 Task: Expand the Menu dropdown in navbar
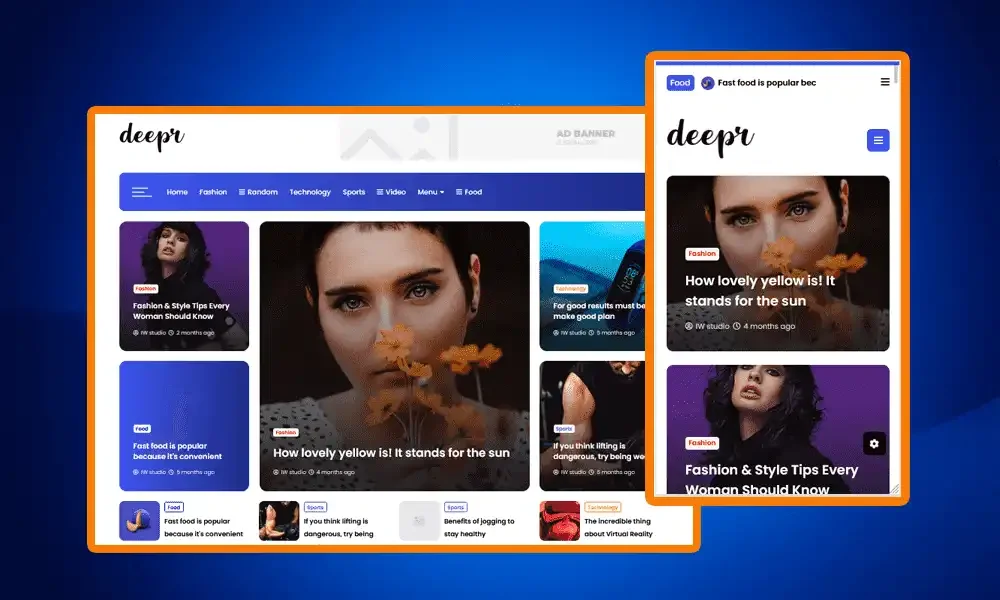point(431,192)
